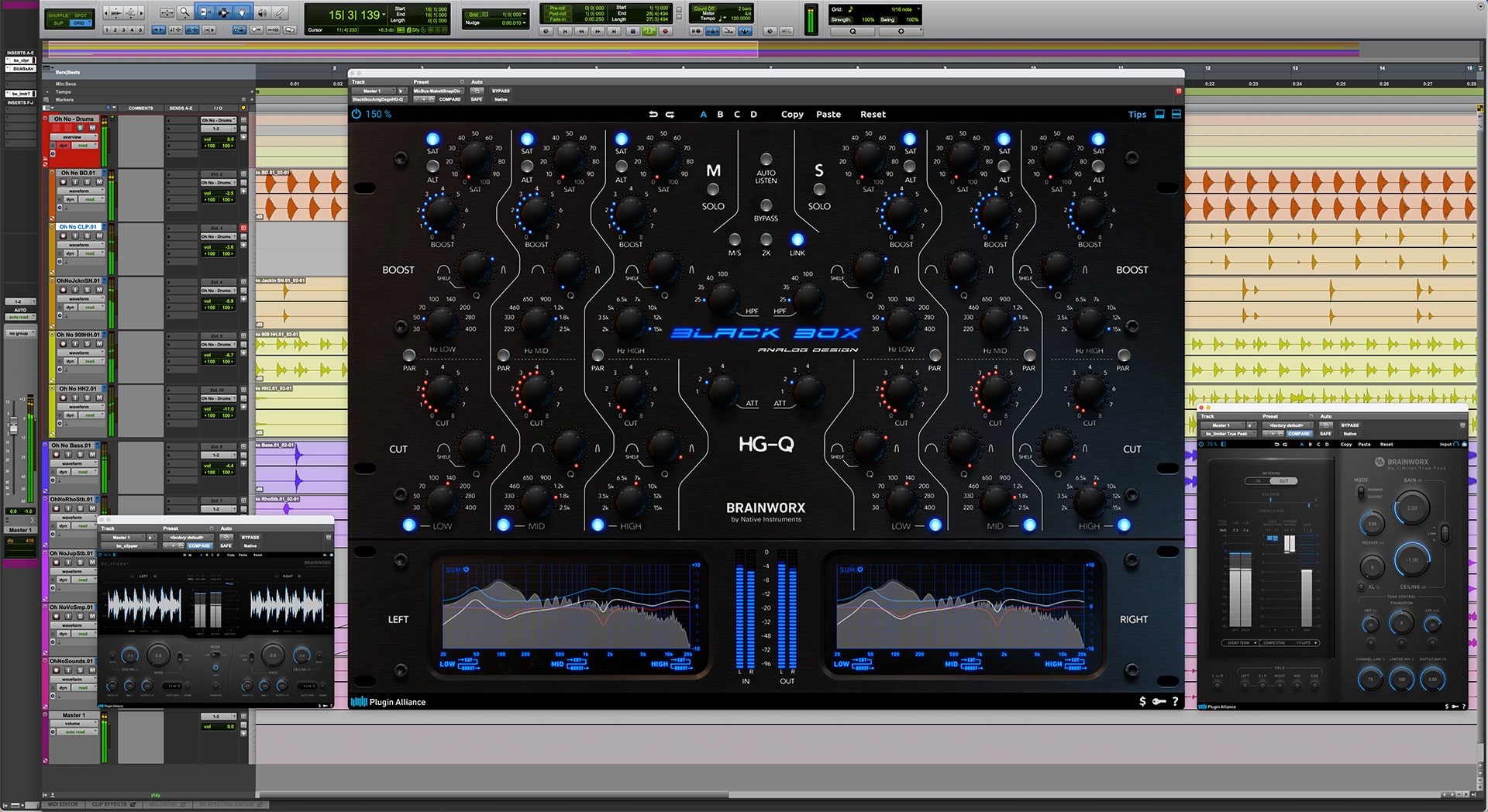1488x812 pixels.
Task: Toggle the M SOLO button on HG-Q
Action: [713, 190]
